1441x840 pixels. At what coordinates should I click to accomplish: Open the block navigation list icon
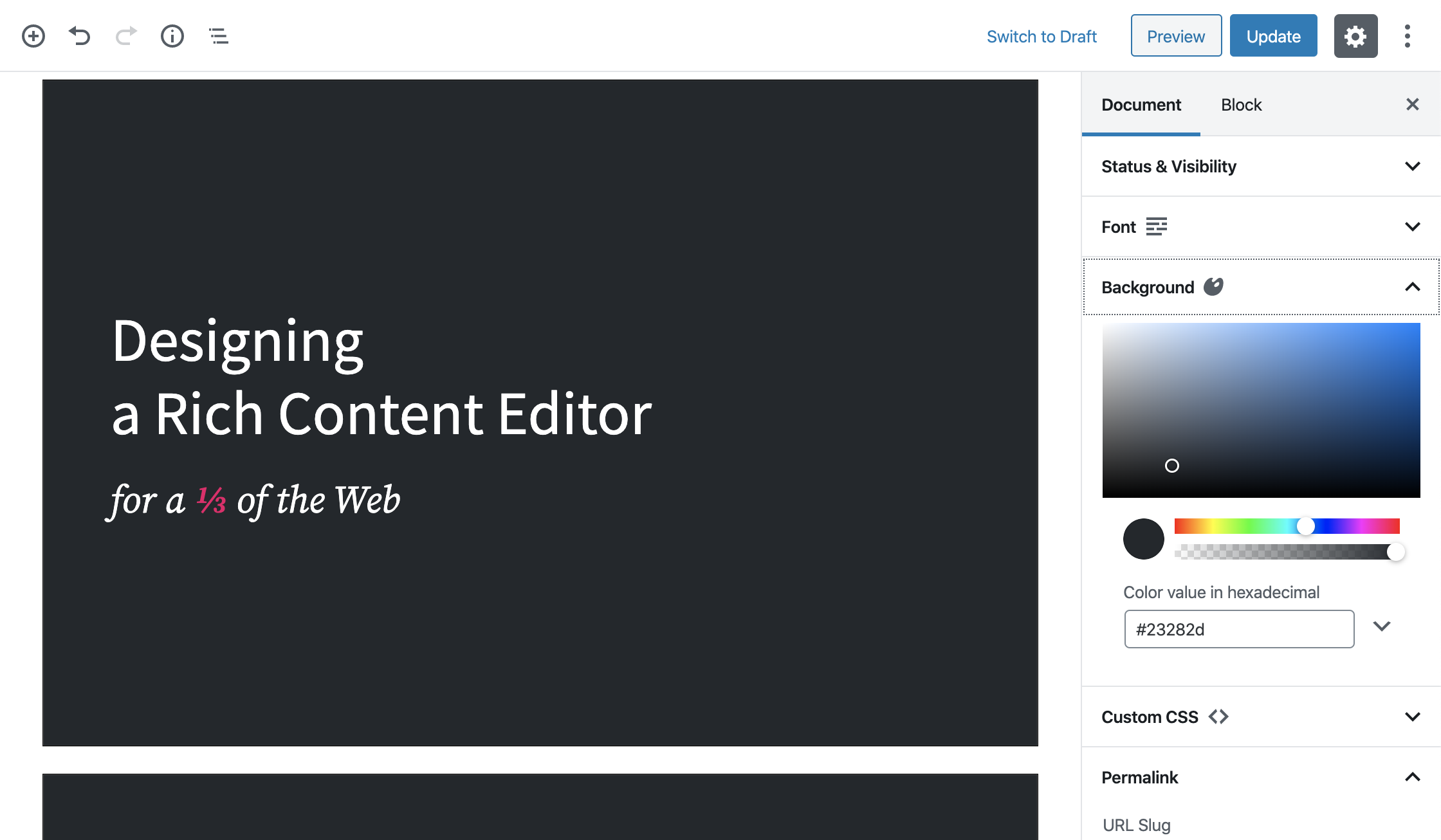tap(219, 36)
